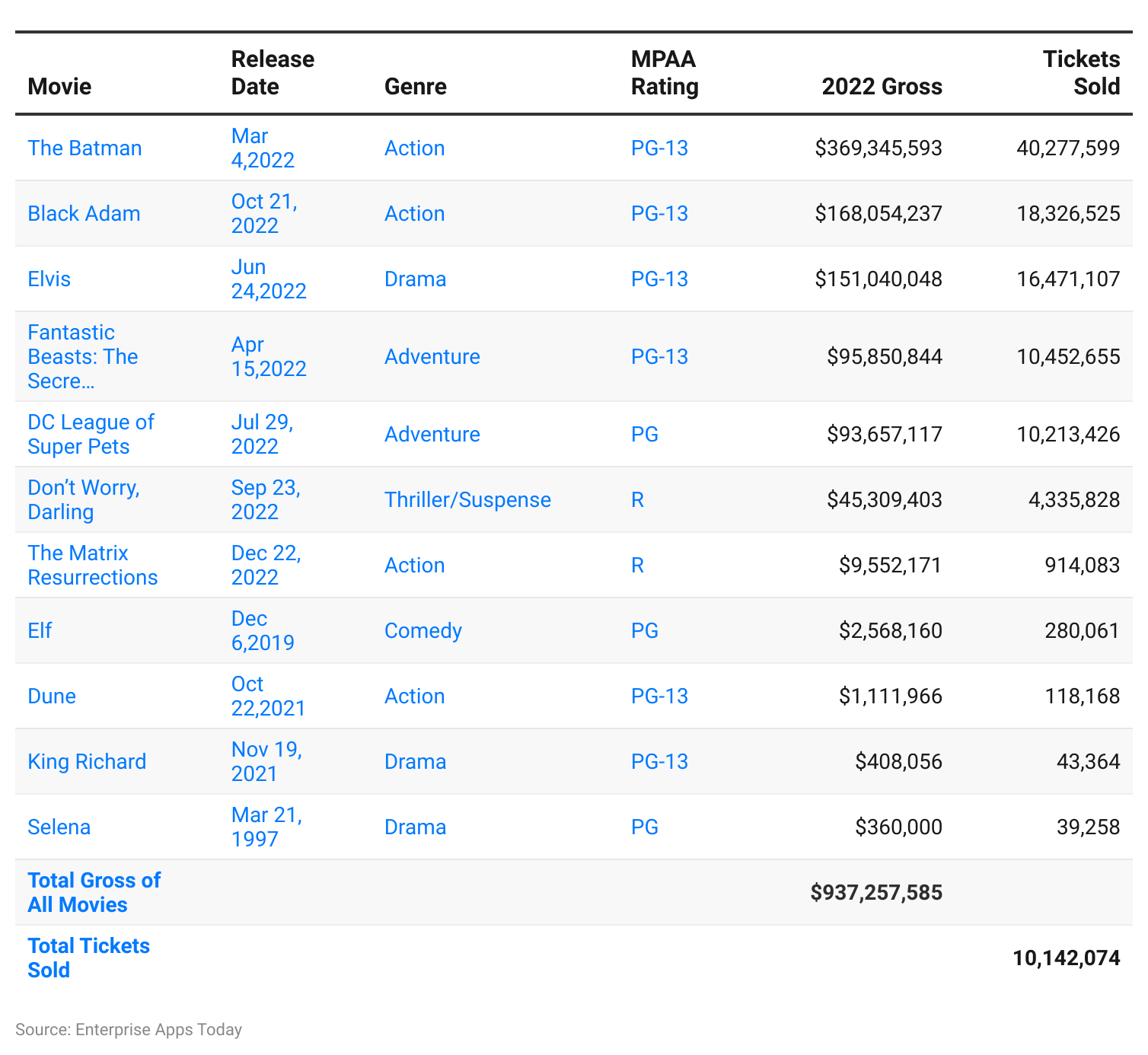
Task: Select Action genre in The Batman row
Action: pos(414,148)
